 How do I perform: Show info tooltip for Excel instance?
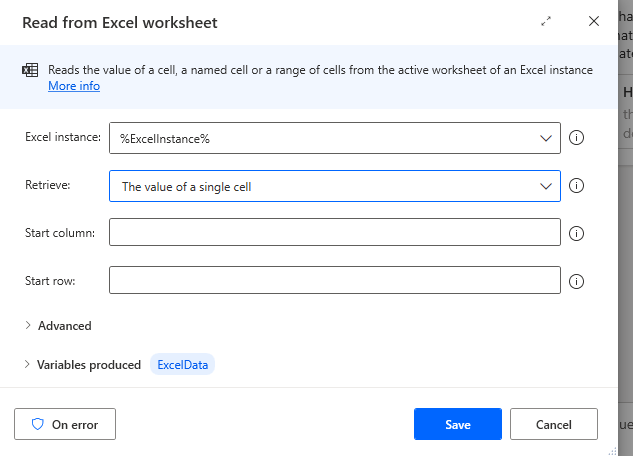click(576, 139)
